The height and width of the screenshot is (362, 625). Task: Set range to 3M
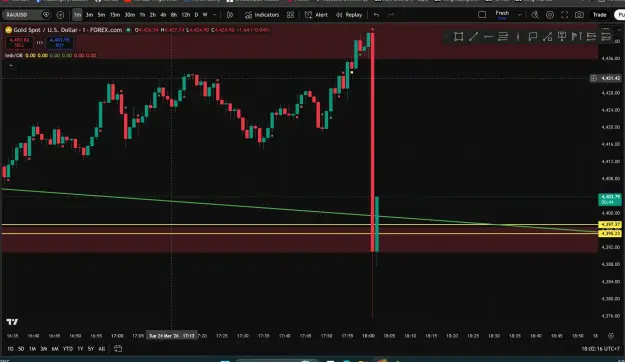pos(43,349)
